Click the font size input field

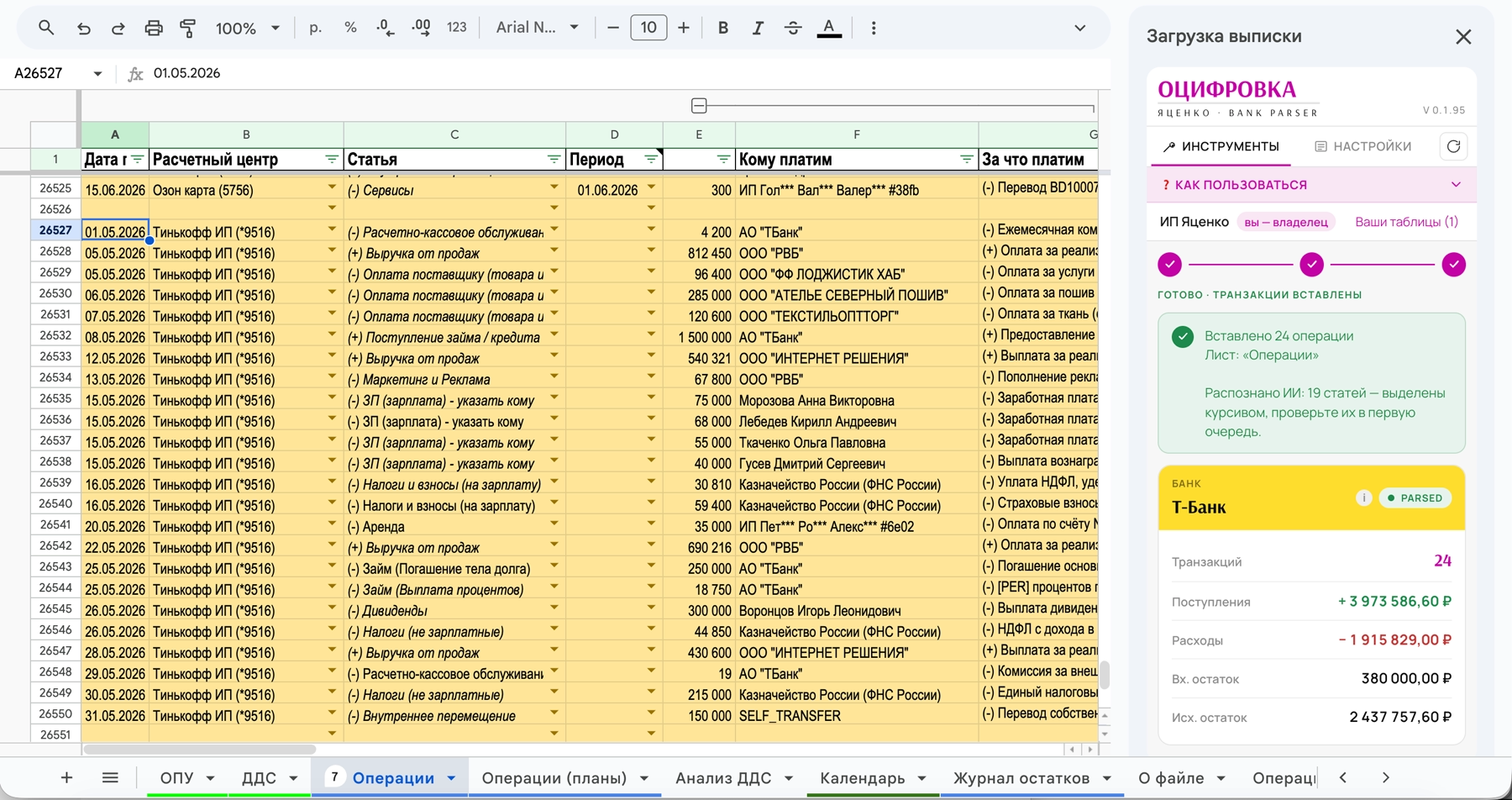[x=648, y=28]
